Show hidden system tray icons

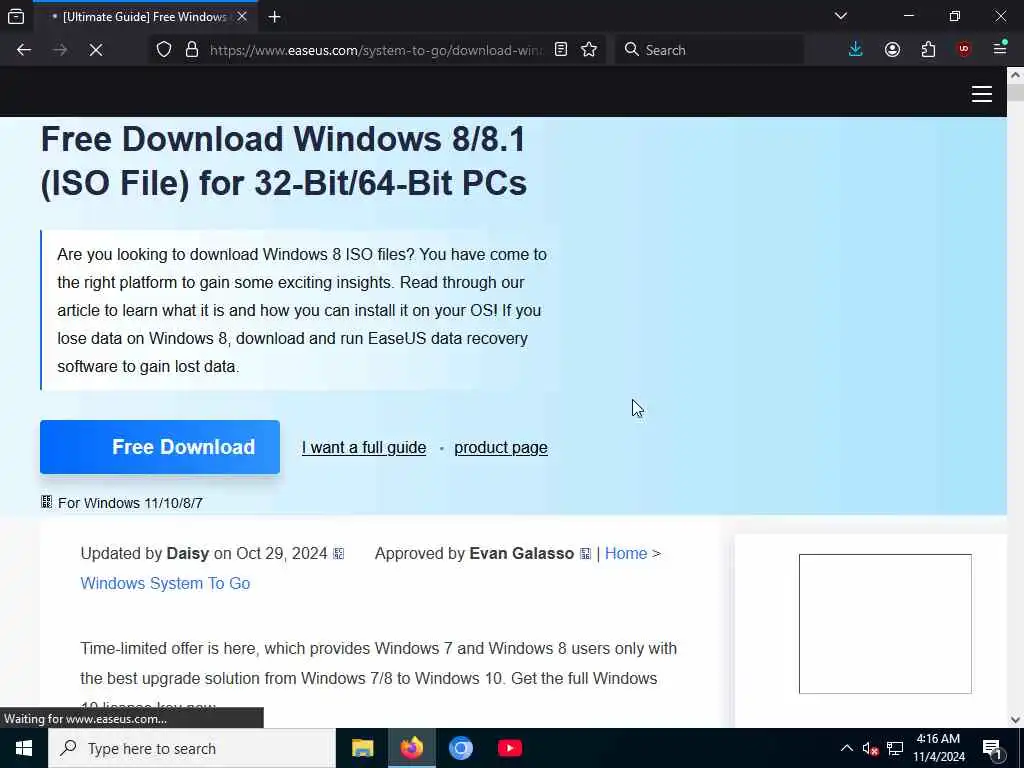click(x=846, y=748)
